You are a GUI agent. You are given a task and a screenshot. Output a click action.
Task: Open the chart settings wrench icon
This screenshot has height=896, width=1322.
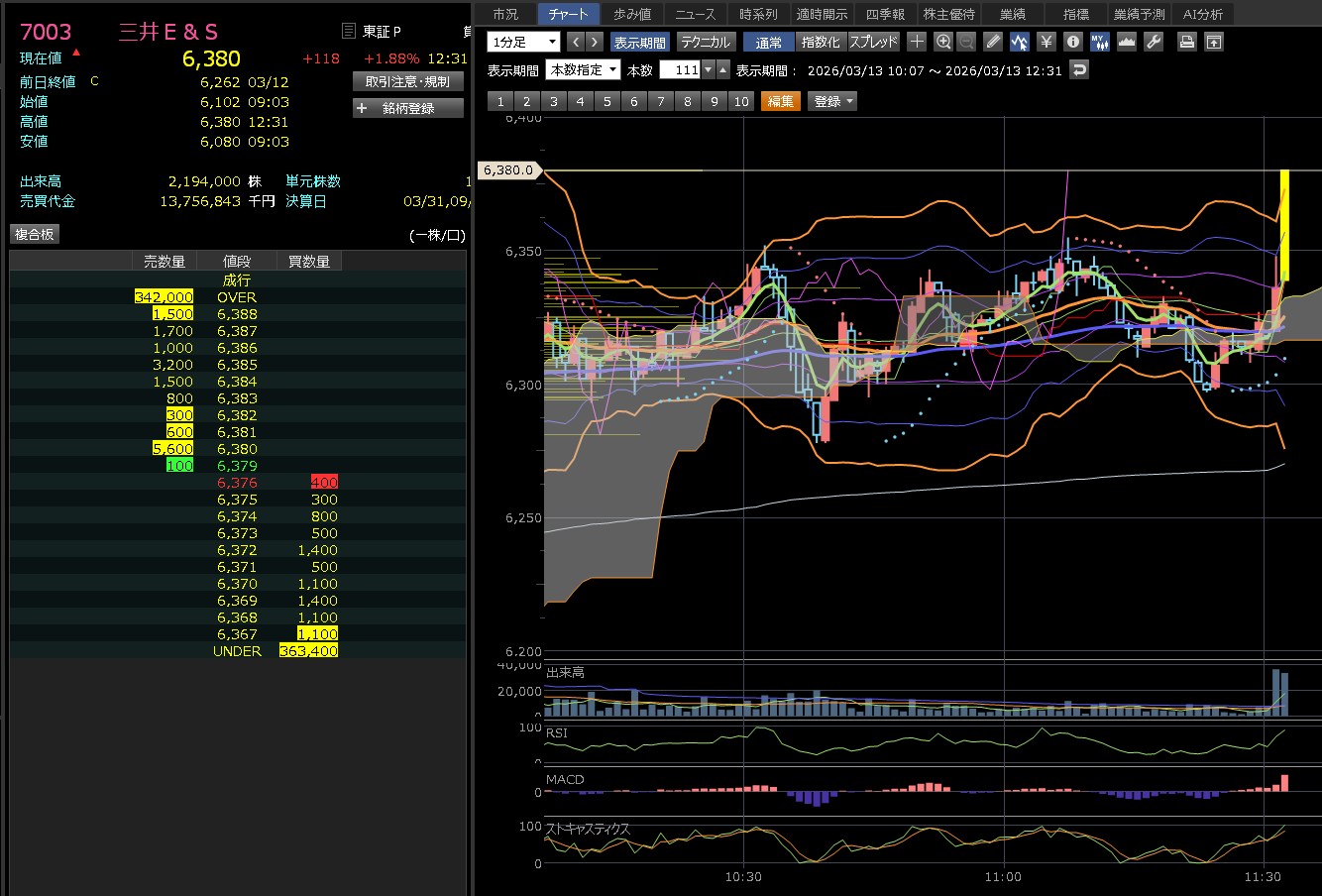click(1154, 42)
